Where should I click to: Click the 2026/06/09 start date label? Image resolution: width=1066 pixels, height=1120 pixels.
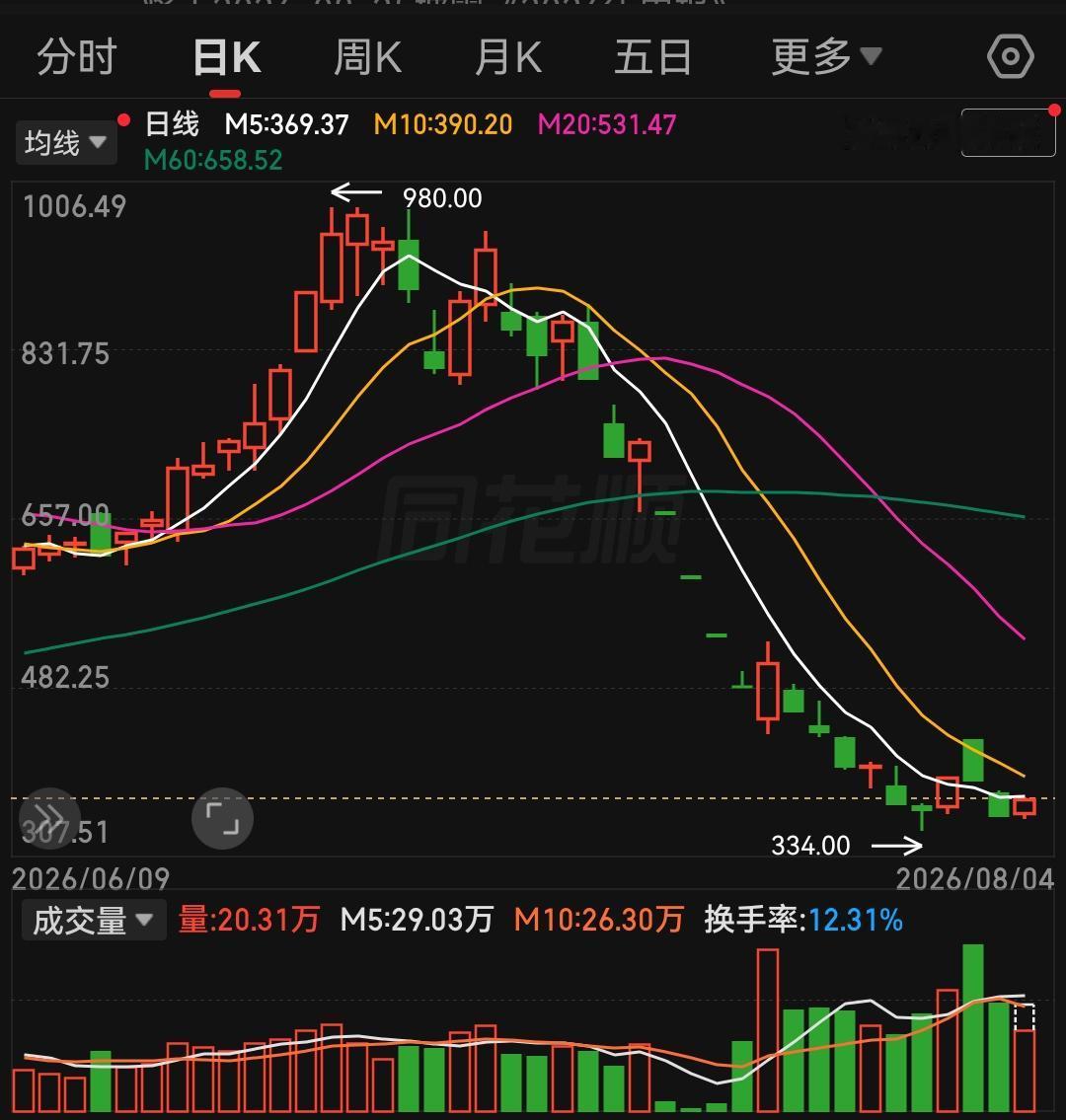[91, 879]
